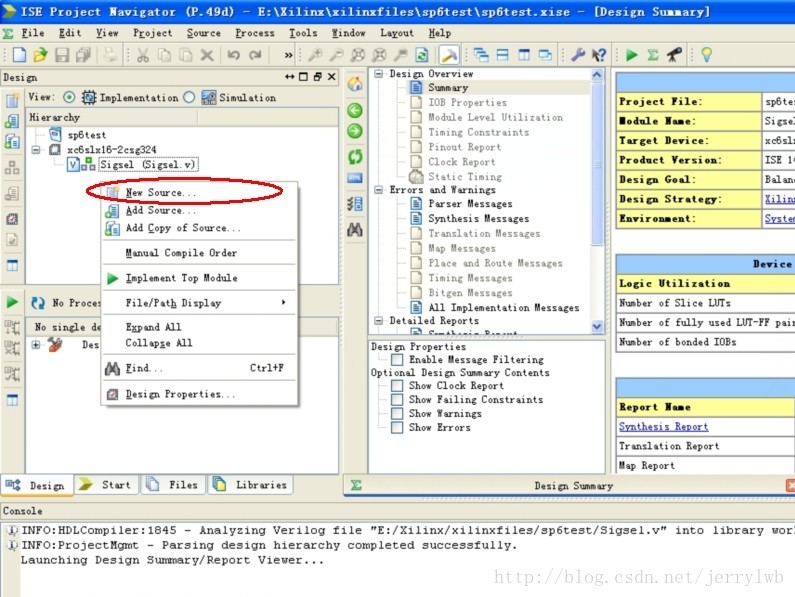This screenshot has width=795, height=597.
Task: Collapse the Errors and Warnings node
Action: click(378, 190)
